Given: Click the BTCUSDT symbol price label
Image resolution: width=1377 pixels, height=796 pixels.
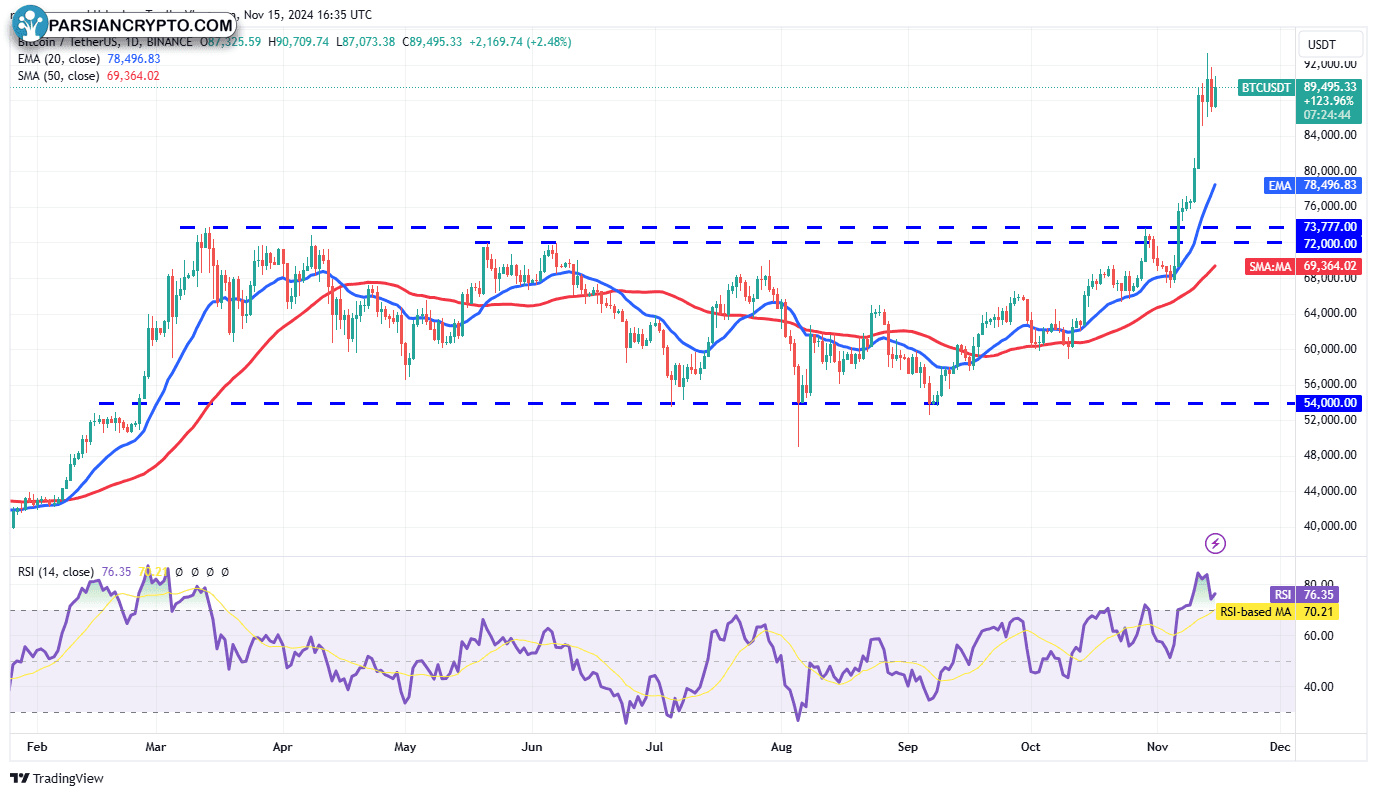Looking at the screenshot, I should point(1266,87).
